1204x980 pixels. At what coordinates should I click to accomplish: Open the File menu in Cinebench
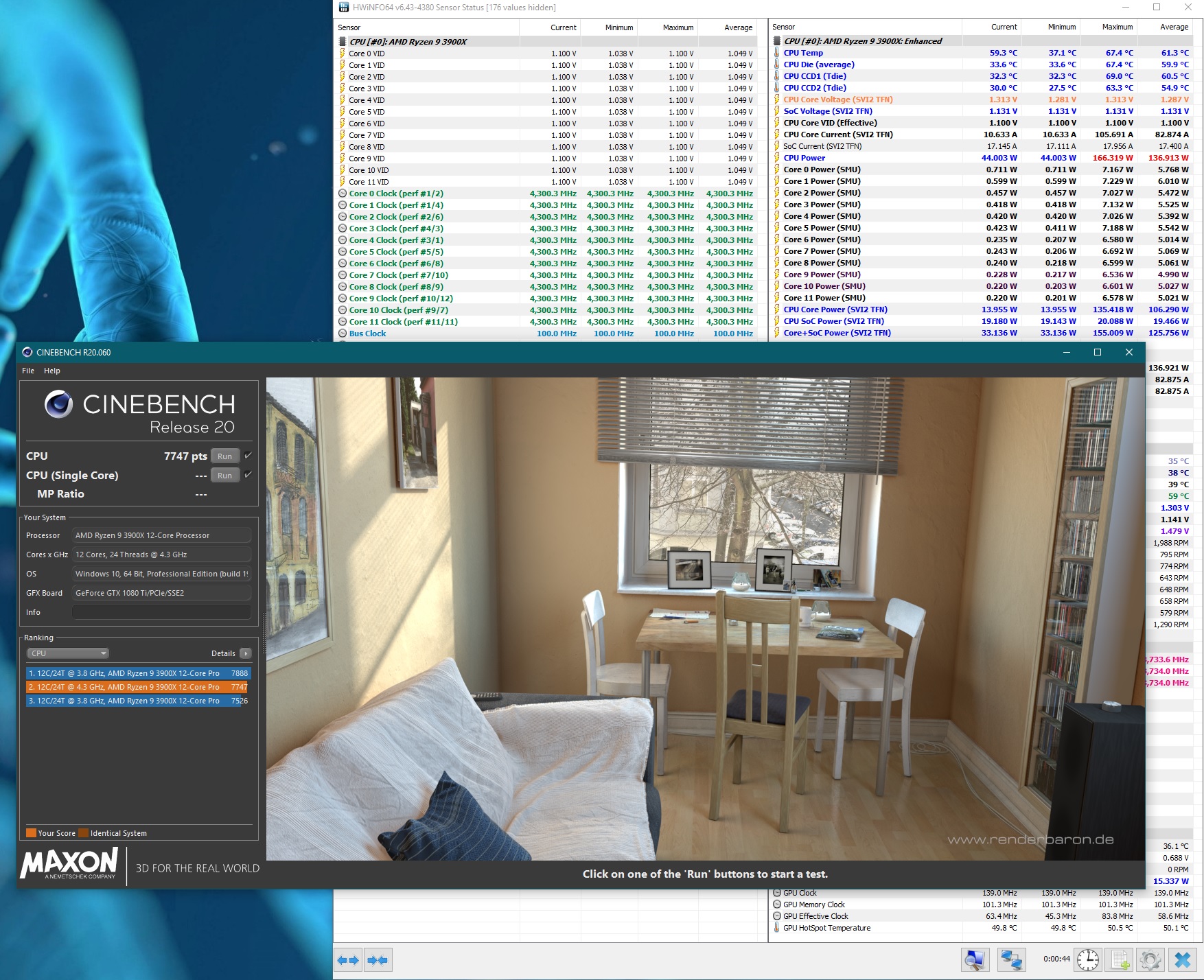pos(27,371)
